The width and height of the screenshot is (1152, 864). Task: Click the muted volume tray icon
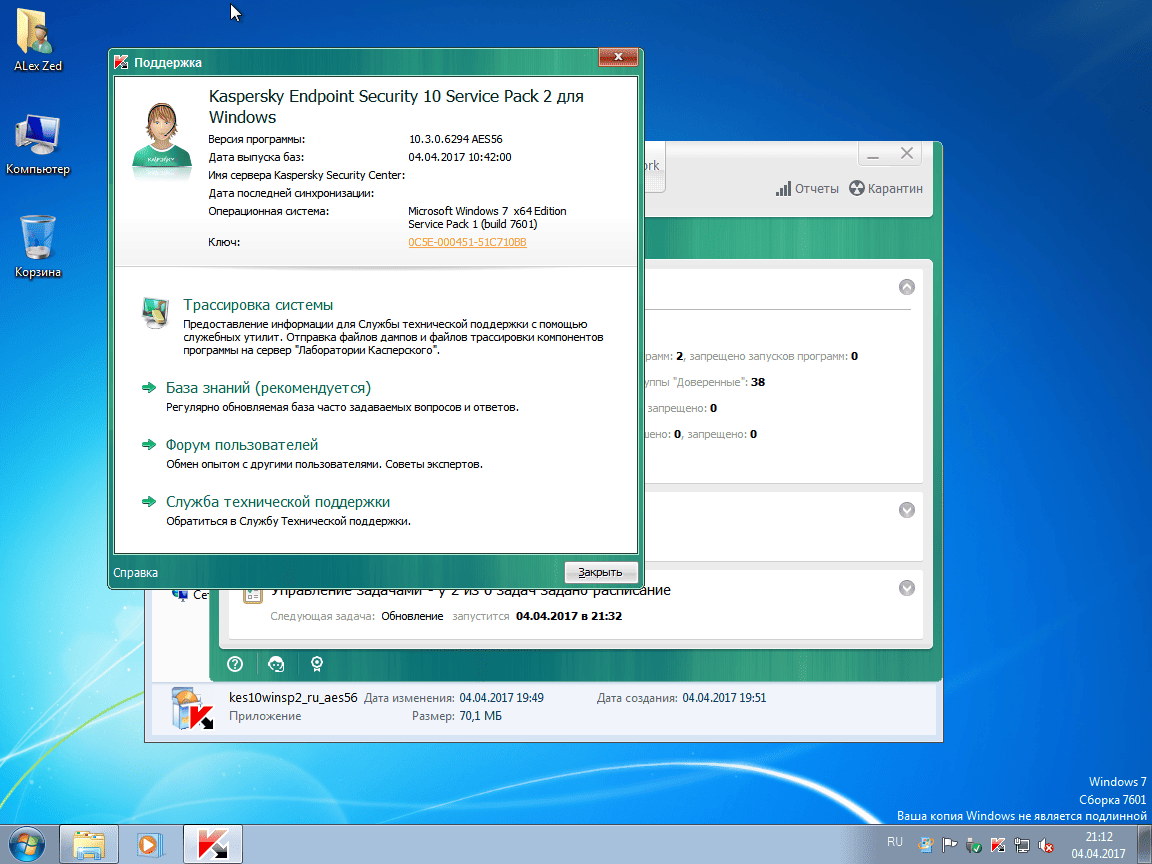tap(1045, 846)
